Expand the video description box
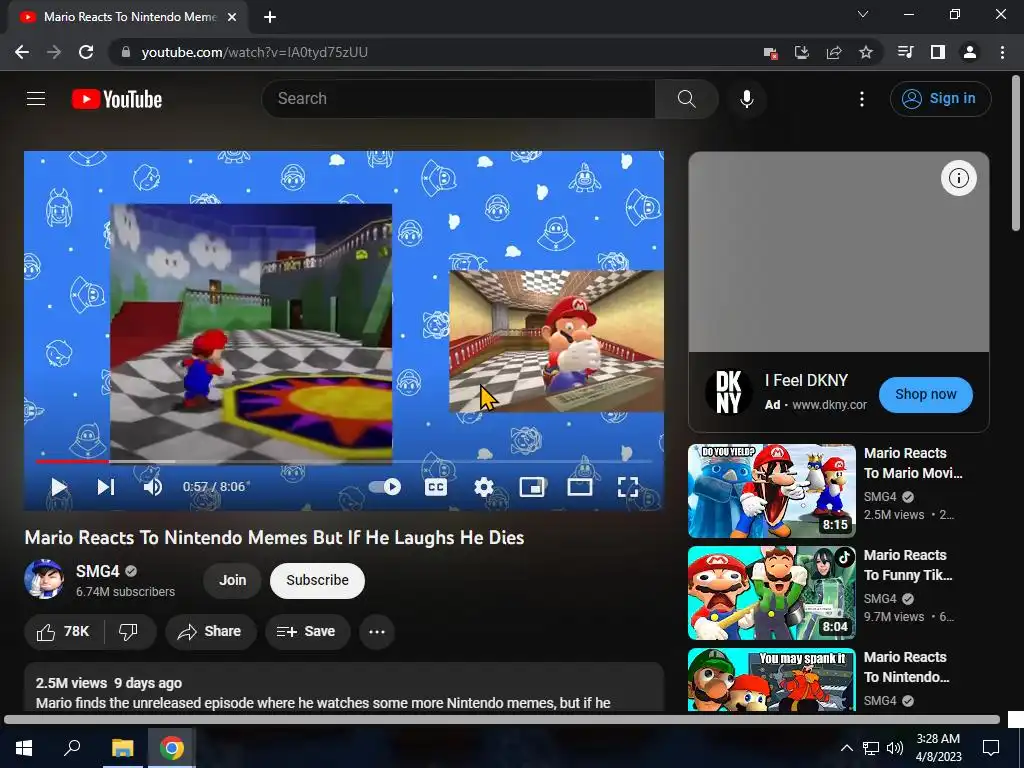 (344, 687)
